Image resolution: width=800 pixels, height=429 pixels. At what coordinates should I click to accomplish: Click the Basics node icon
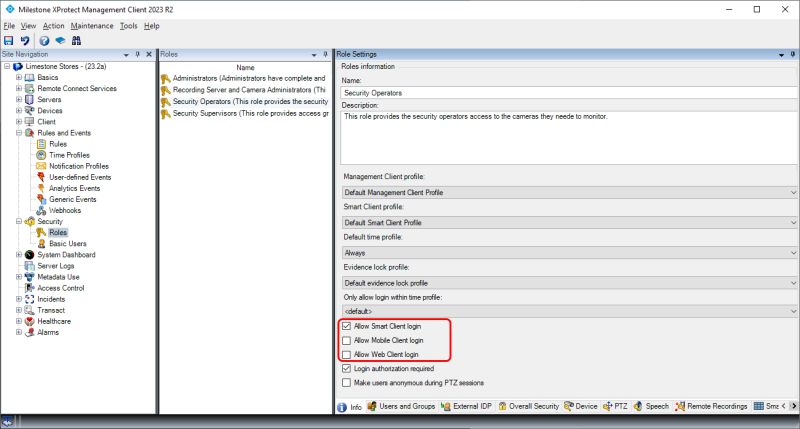click(30, 78)
